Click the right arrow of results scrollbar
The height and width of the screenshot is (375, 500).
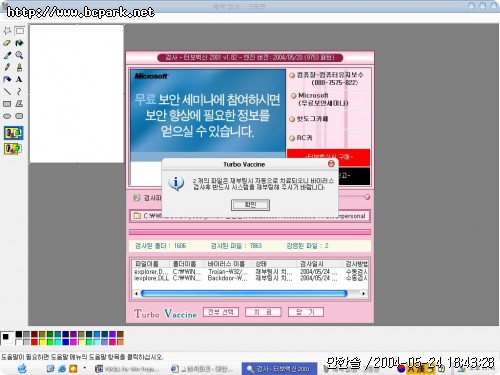(364, 293)
